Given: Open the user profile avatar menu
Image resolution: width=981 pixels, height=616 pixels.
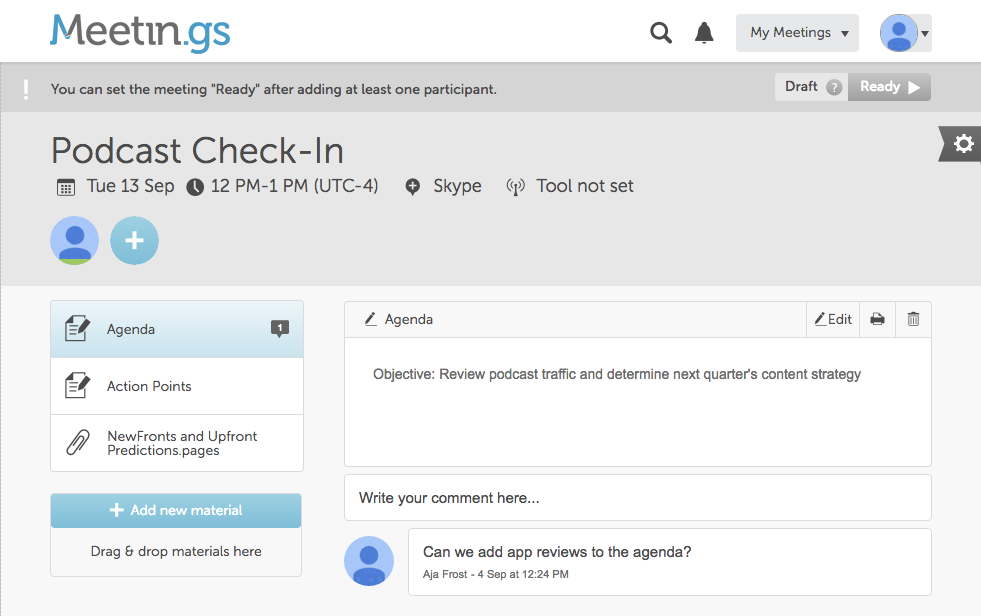Looking at the screenshot, I should (904, 33).
